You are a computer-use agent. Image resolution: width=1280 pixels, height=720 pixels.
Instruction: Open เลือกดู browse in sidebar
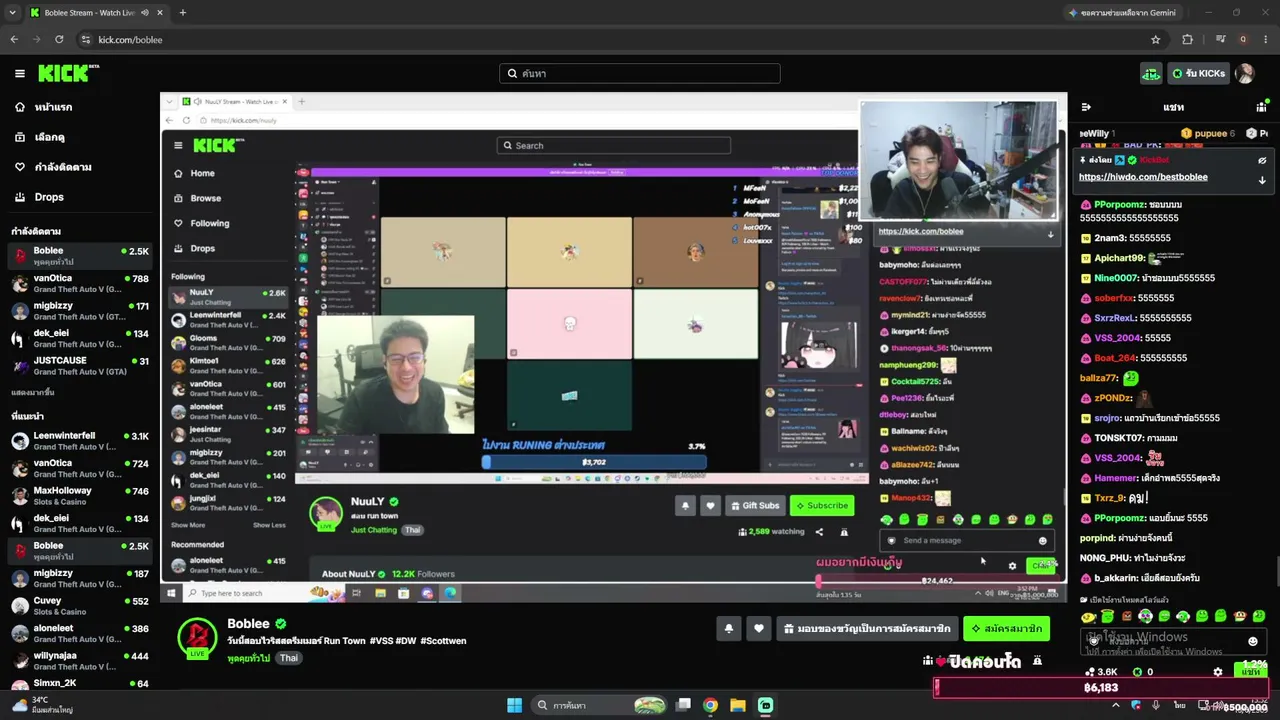80,137
